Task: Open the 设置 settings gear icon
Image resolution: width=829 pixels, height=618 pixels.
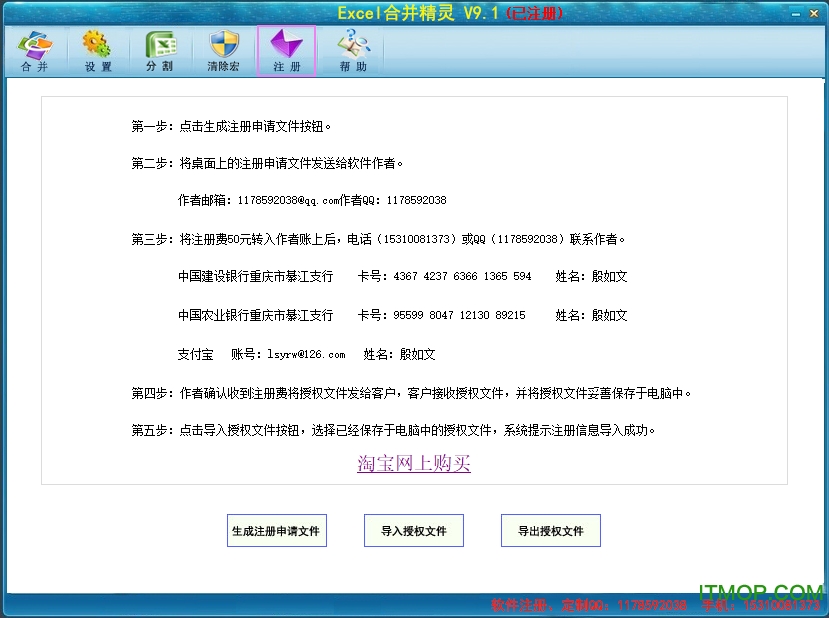Action: (98, 51)
